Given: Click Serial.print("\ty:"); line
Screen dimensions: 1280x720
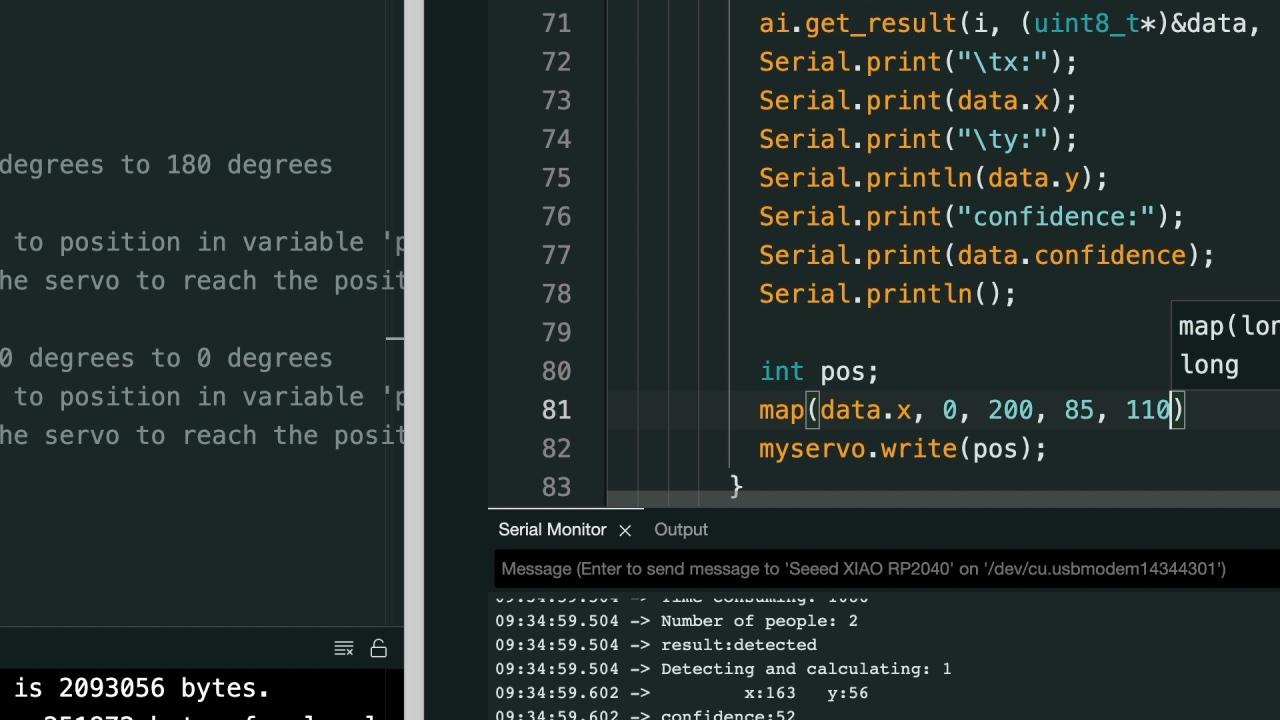Looking at the screenshot, I should (x=918, y=140).
